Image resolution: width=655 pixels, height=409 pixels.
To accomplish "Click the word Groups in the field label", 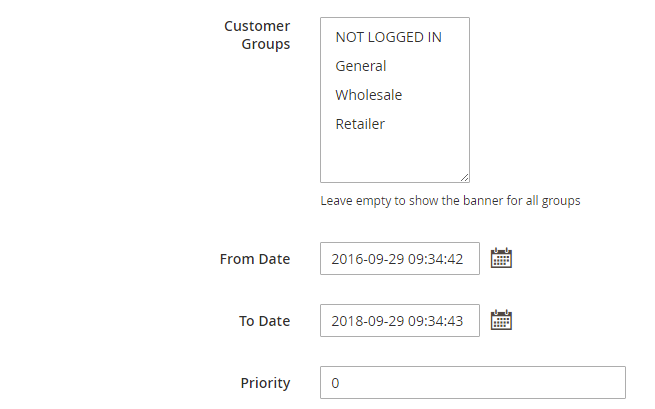I will pos(266,44).
